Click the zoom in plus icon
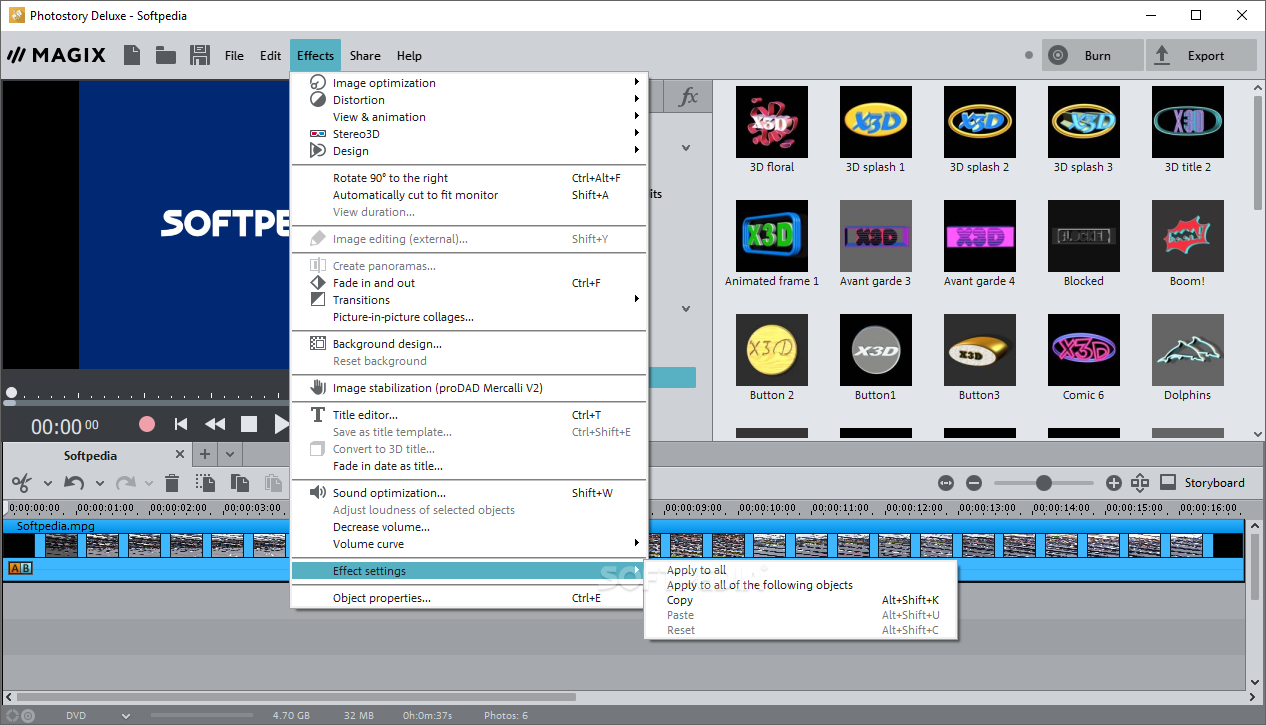 pyautogui.click(x=1114, y=483)
